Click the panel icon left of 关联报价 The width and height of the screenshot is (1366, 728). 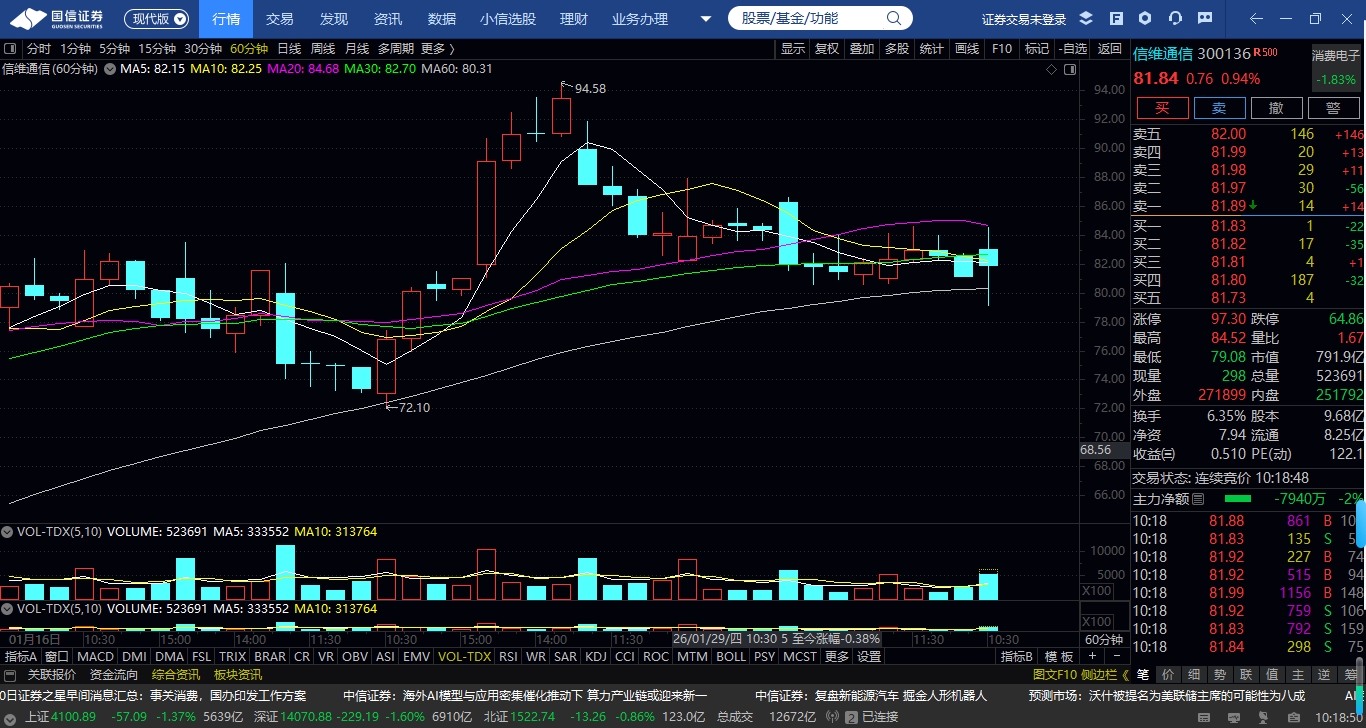[10, 675]
